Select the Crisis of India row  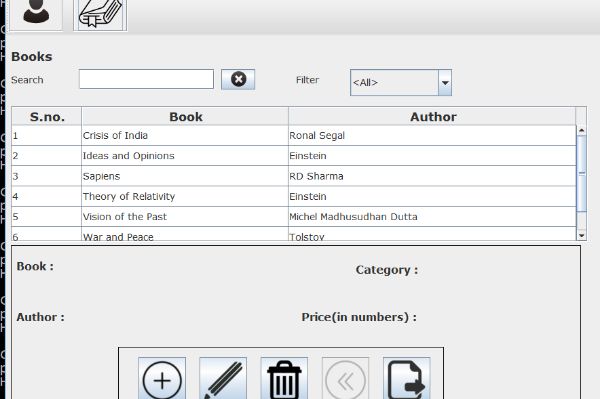pos(294,135)
